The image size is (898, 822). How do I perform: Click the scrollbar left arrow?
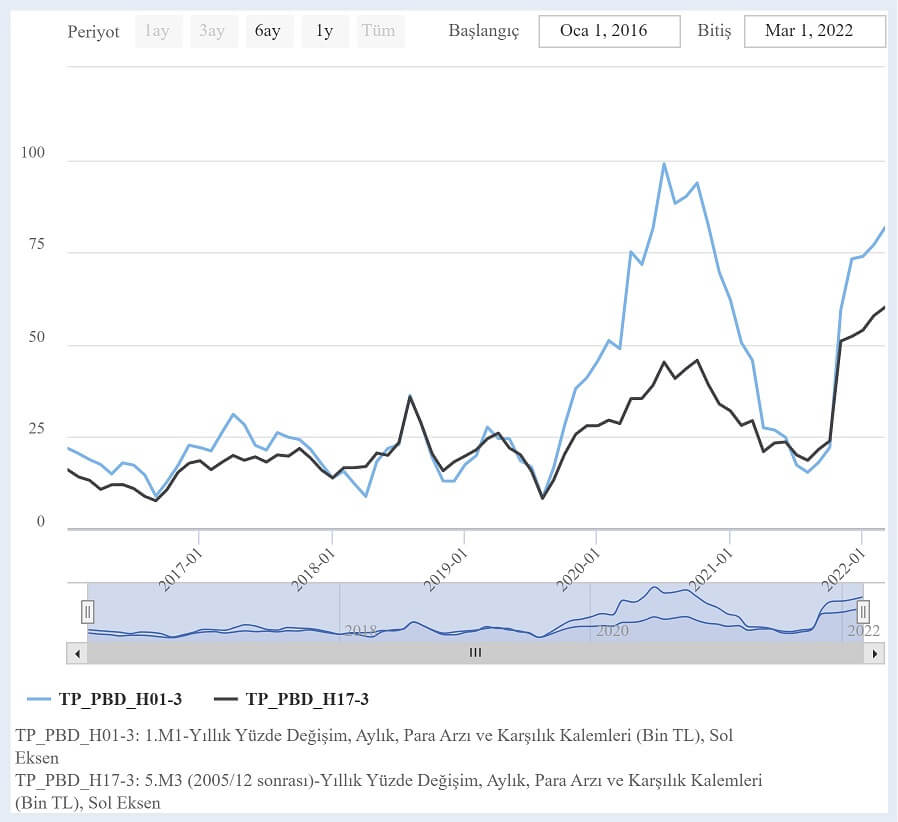coord(76,653)
